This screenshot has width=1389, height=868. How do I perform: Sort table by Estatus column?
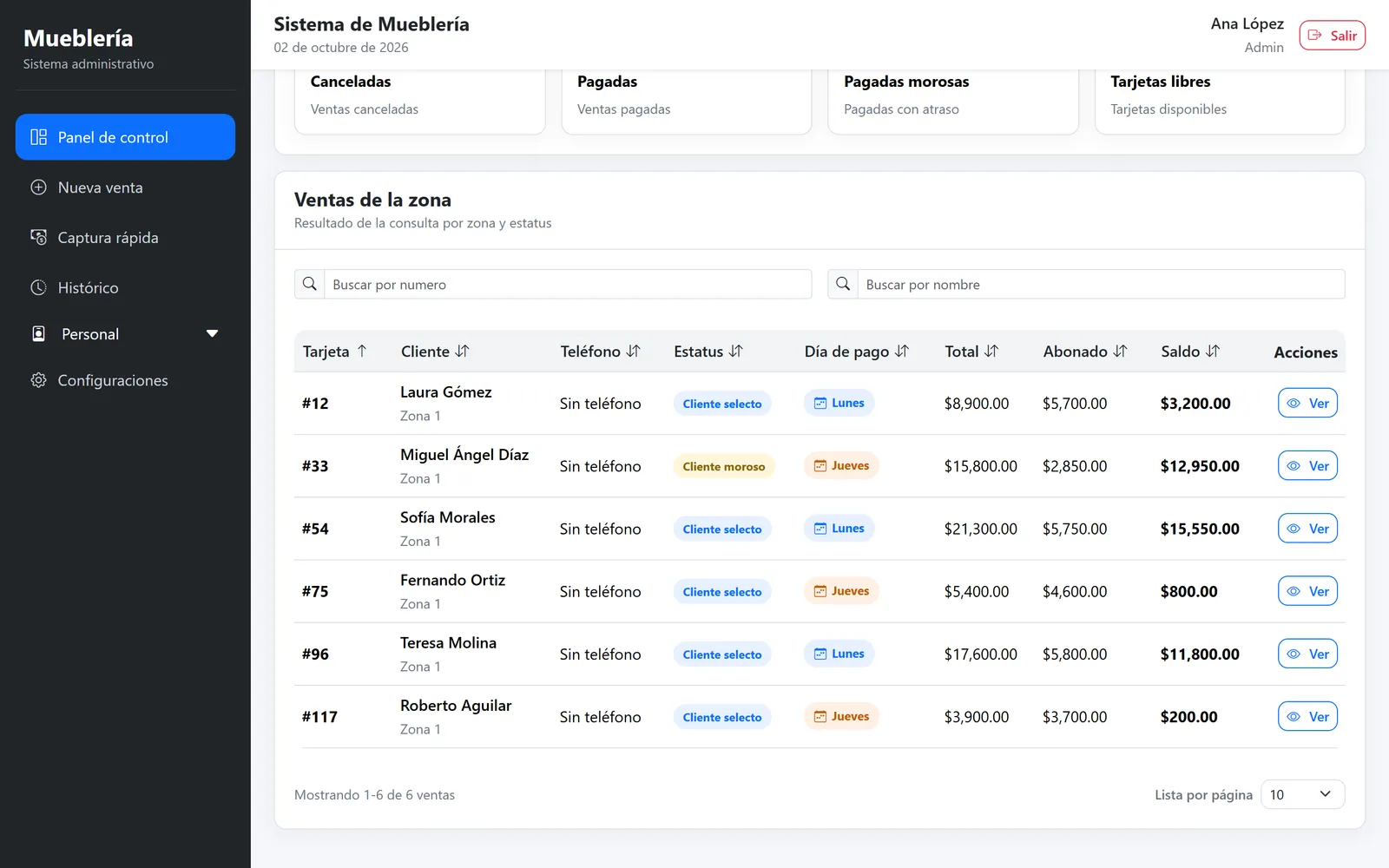(708, 352)
